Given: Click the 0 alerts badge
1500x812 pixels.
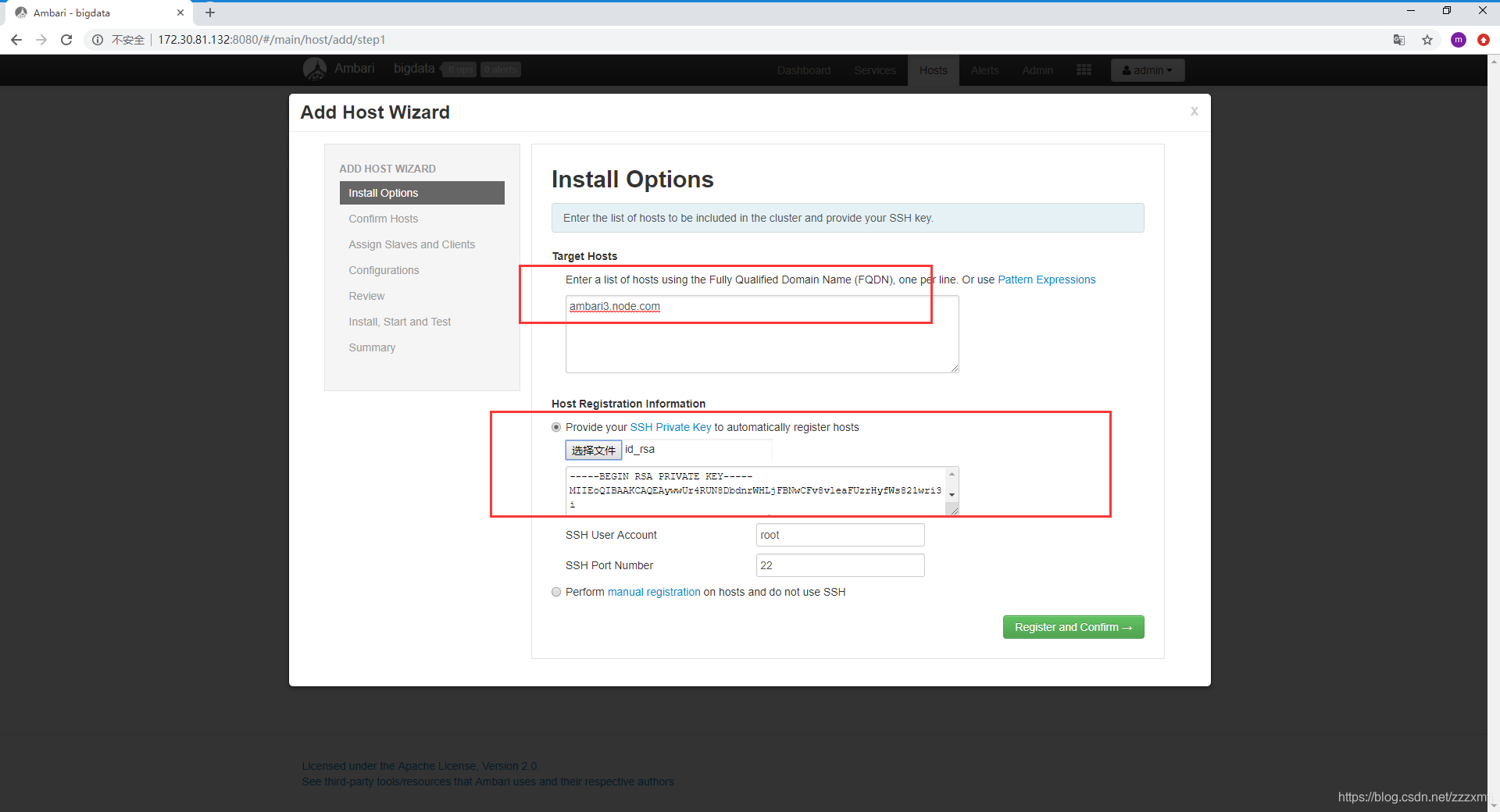Looking at the screenshot, I should coord(500,69).
